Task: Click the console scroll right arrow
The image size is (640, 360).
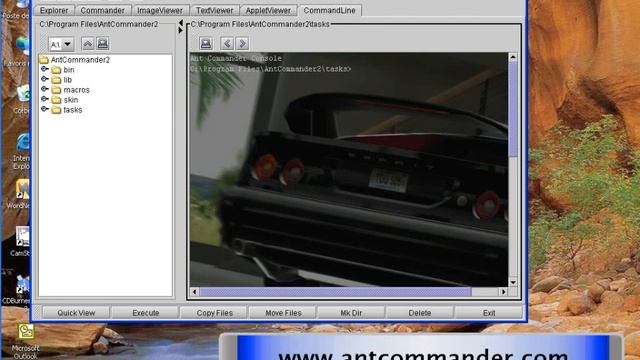Action: (x=504, y=292)
